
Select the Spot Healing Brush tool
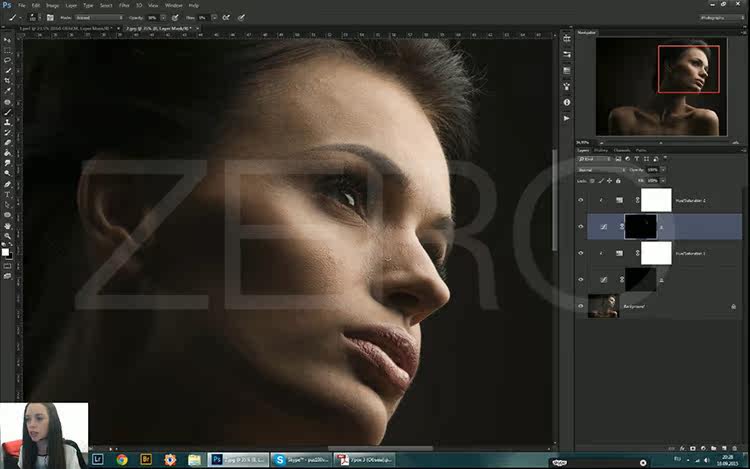(x=7, y=102)
